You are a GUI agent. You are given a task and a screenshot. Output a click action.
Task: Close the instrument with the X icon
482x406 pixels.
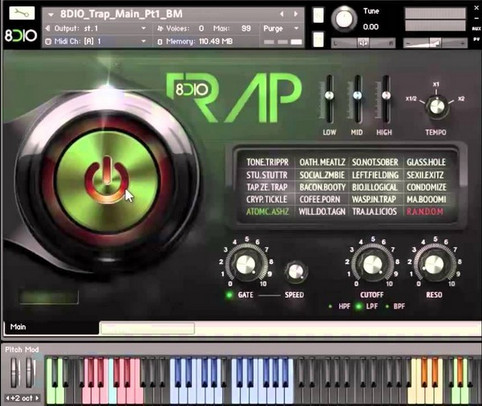pos(477,8)
